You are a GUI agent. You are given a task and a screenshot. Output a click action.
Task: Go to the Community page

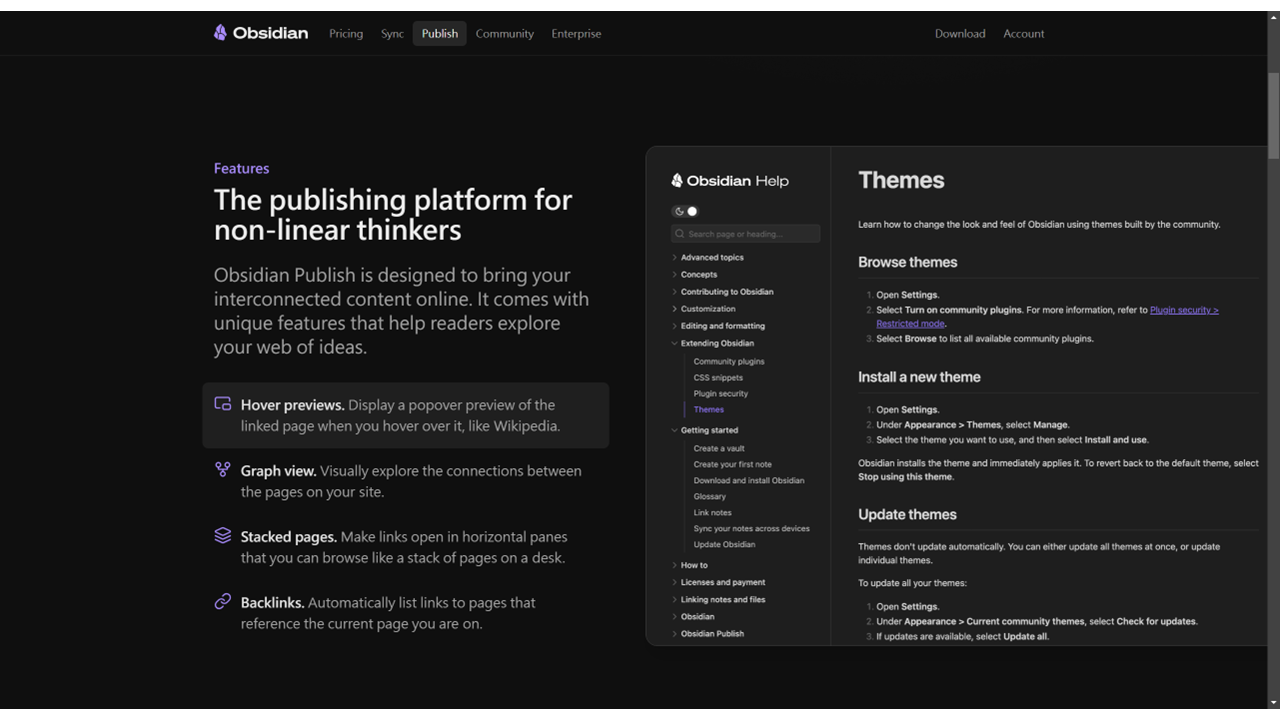pos(504,33)
